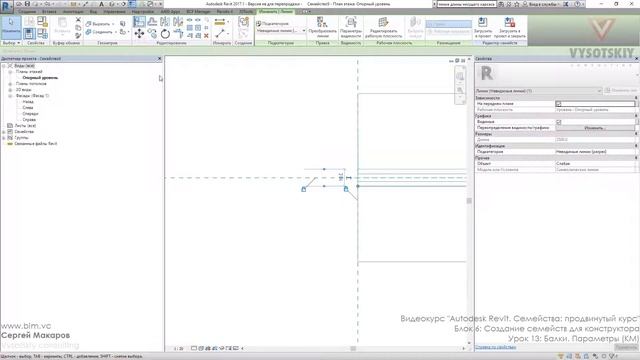The image size is (640, 360).
Task: Open the Подкатегория line style dropdown
Action: (281, 31)
